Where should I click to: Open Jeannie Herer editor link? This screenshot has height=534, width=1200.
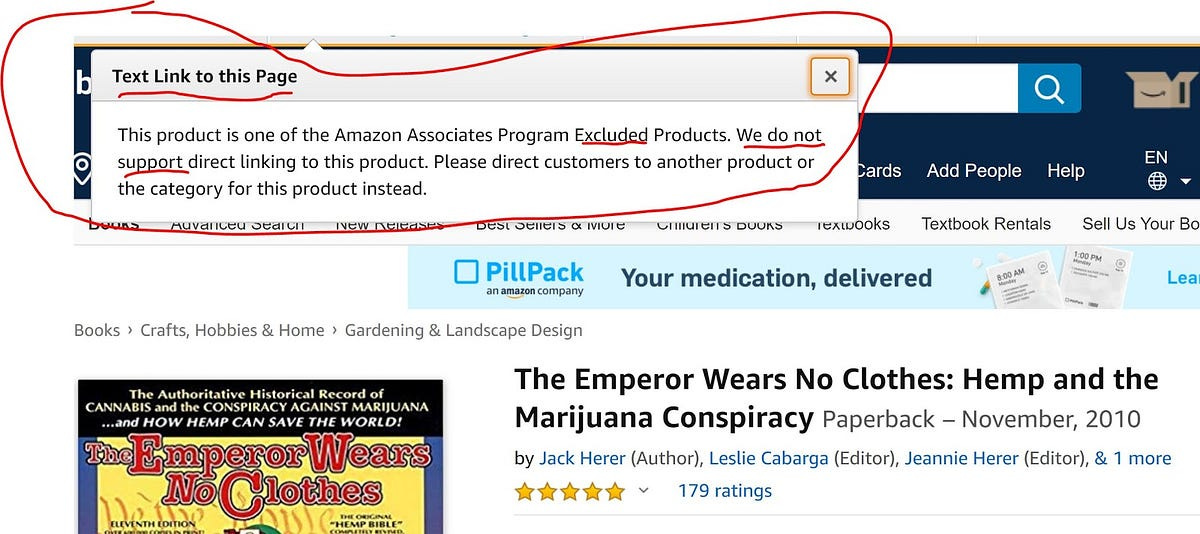pos(962,458)
